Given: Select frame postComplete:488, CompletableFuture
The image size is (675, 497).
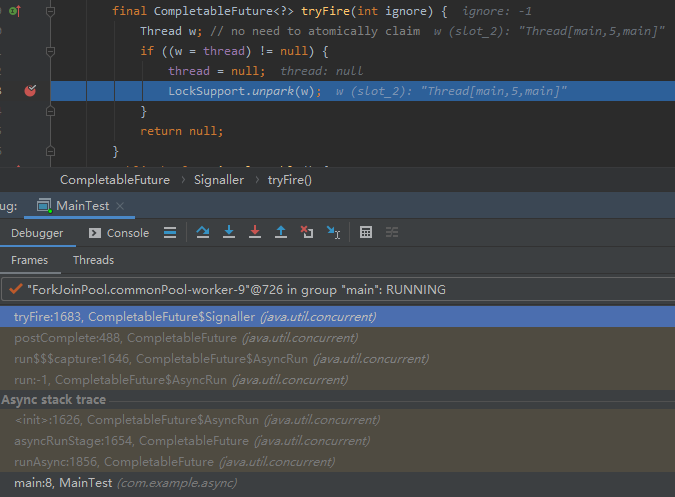Looking at the screenshot, I should [338, 338].
